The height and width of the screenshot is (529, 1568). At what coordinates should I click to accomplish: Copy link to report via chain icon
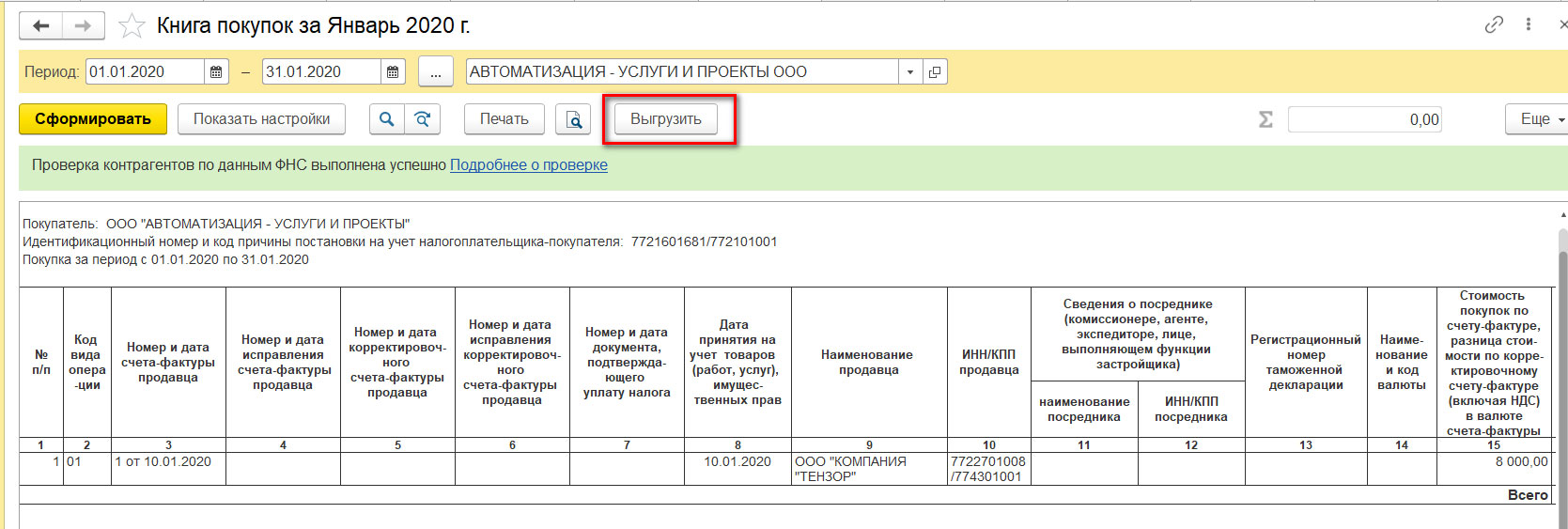(x=1494, y=25)
